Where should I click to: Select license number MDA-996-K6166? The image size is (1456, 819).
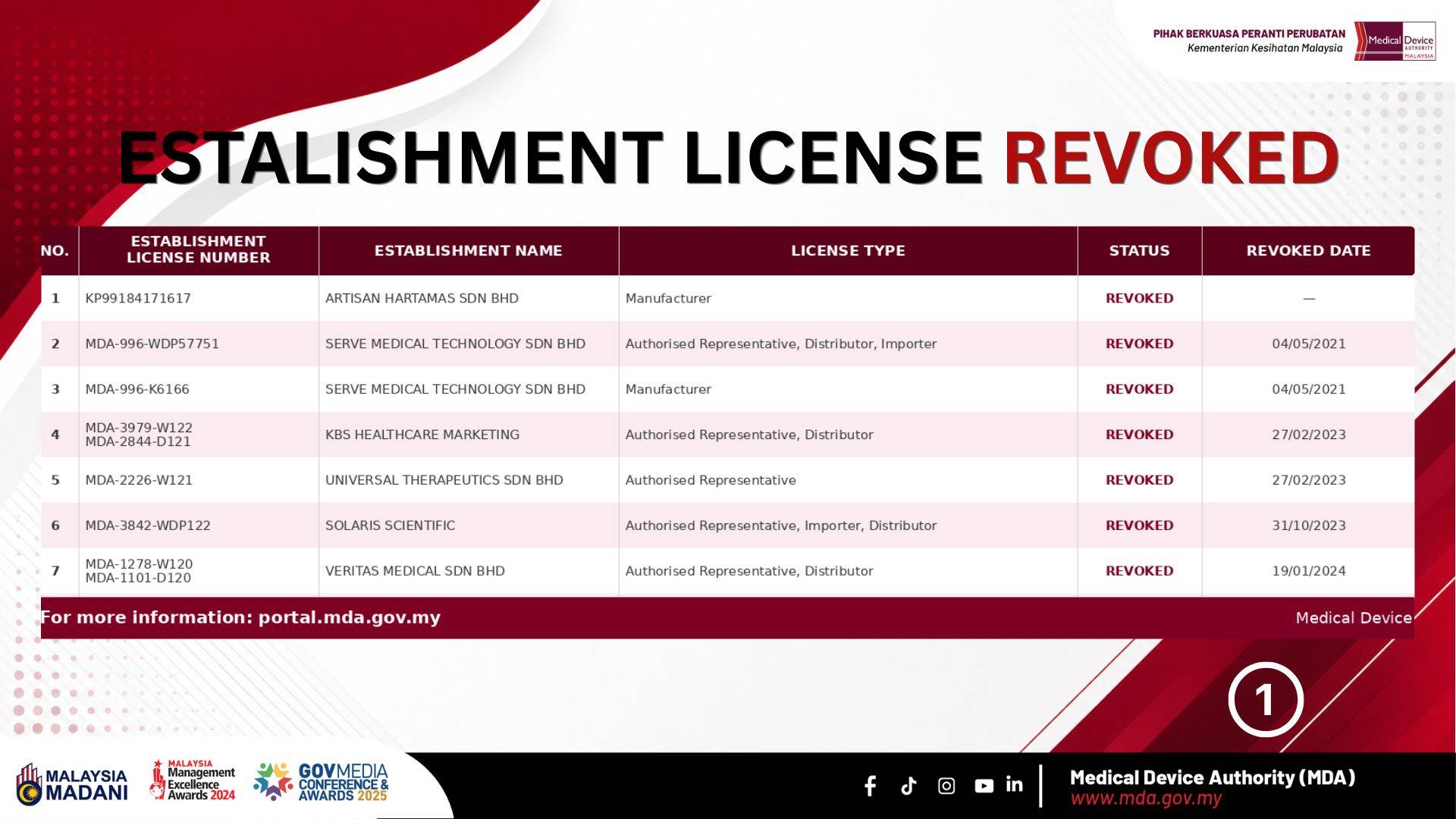(x=137, y=389)
